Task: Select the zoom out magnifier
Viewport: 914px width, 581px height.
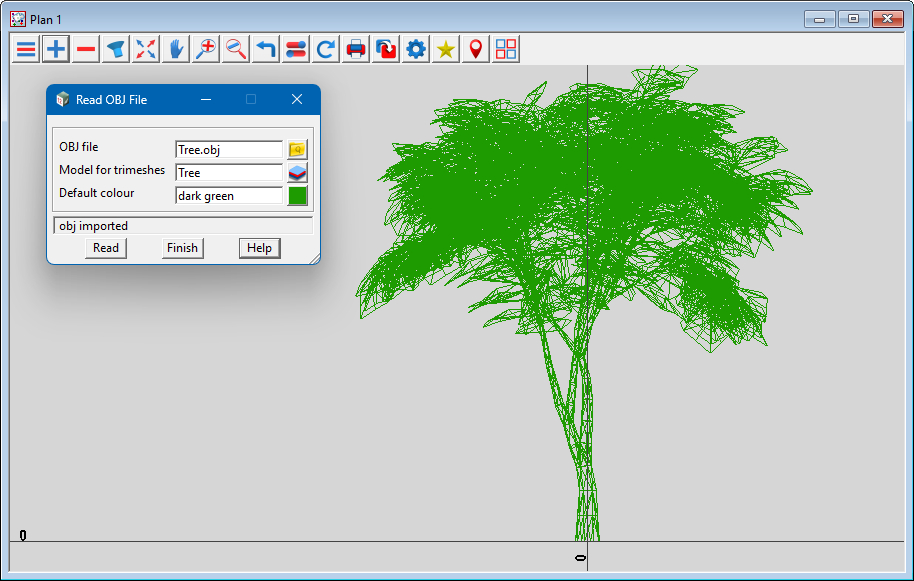Action: tap(236, 49)
